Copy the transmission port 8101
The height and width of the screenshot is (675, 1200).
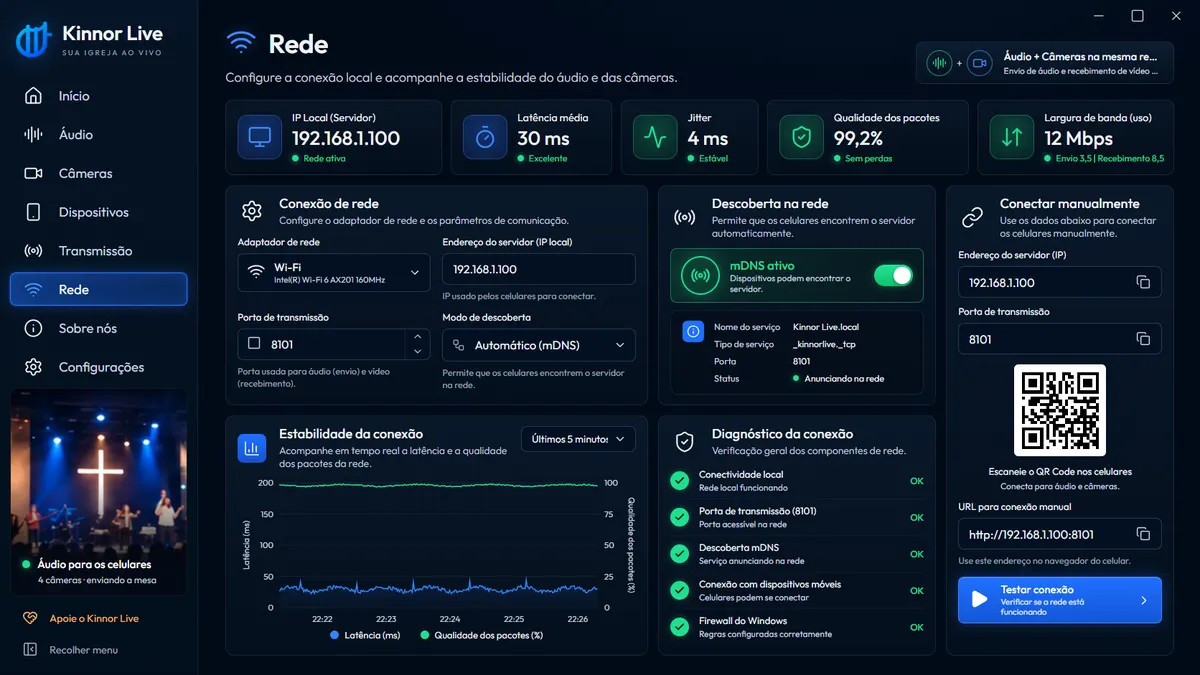pyautogui.click(x=1143, y=339)
